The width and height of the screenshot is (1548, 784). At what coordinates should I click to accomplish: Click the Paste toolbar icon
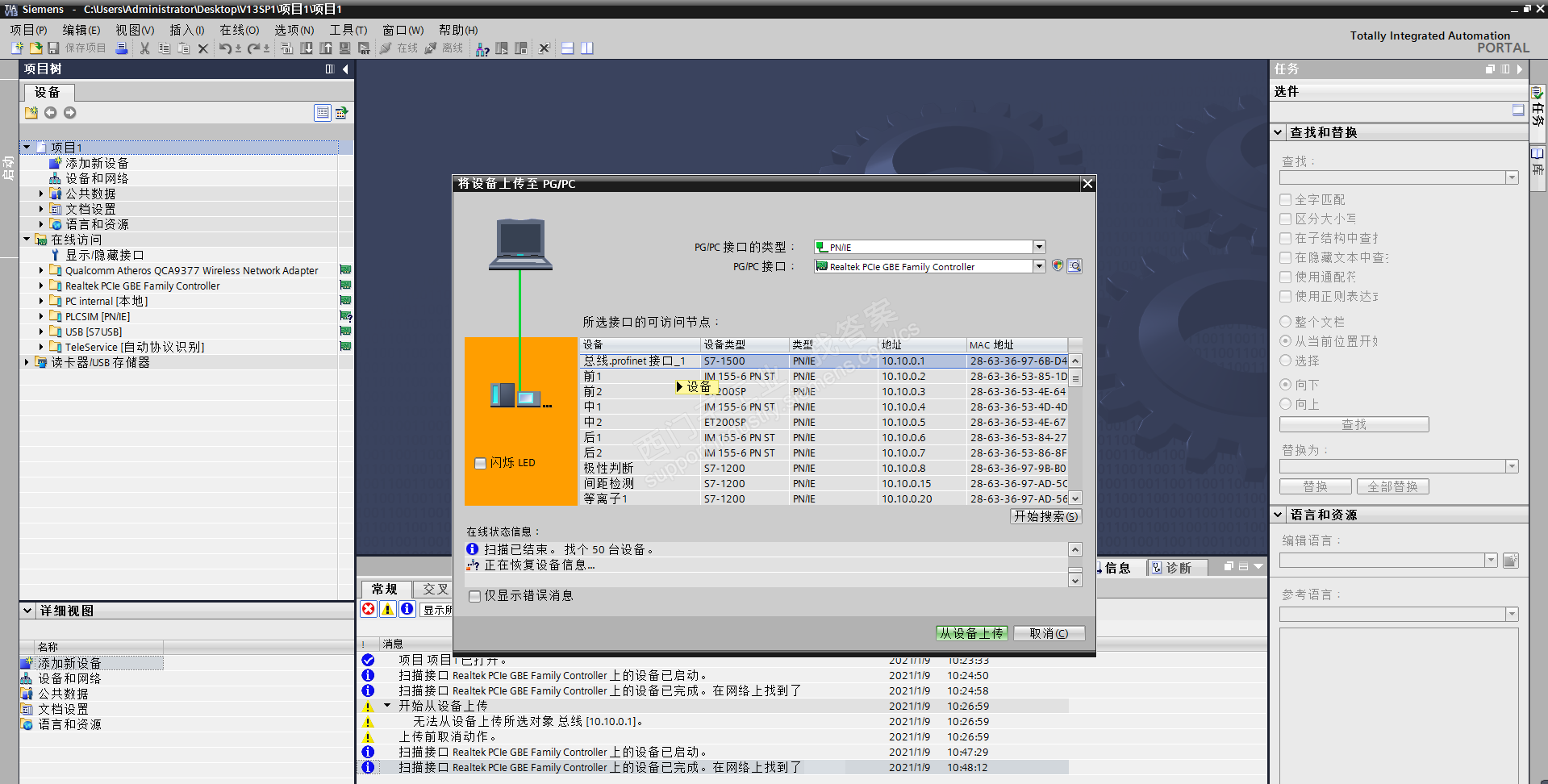click(x=183, y=48)
